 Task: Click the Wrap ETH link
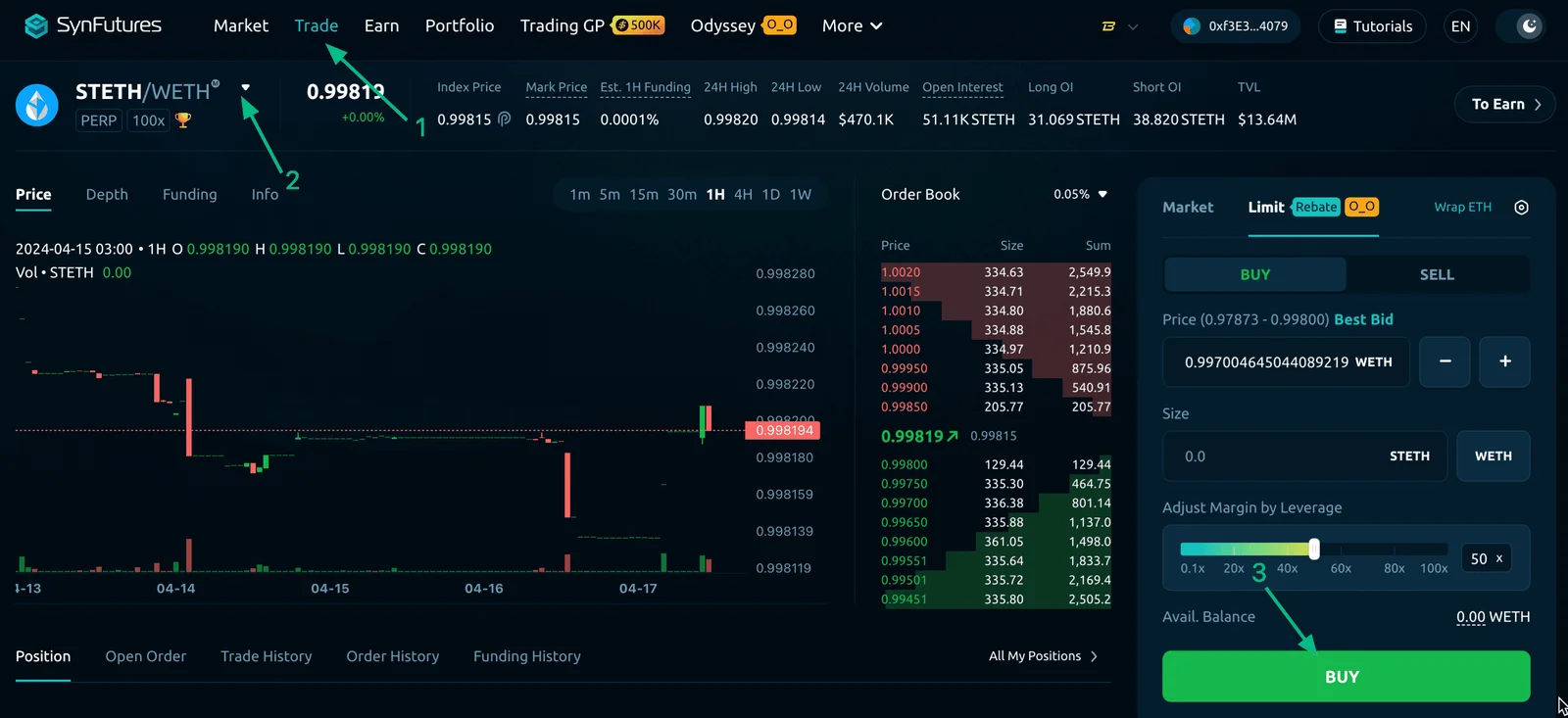(1462, 207)
